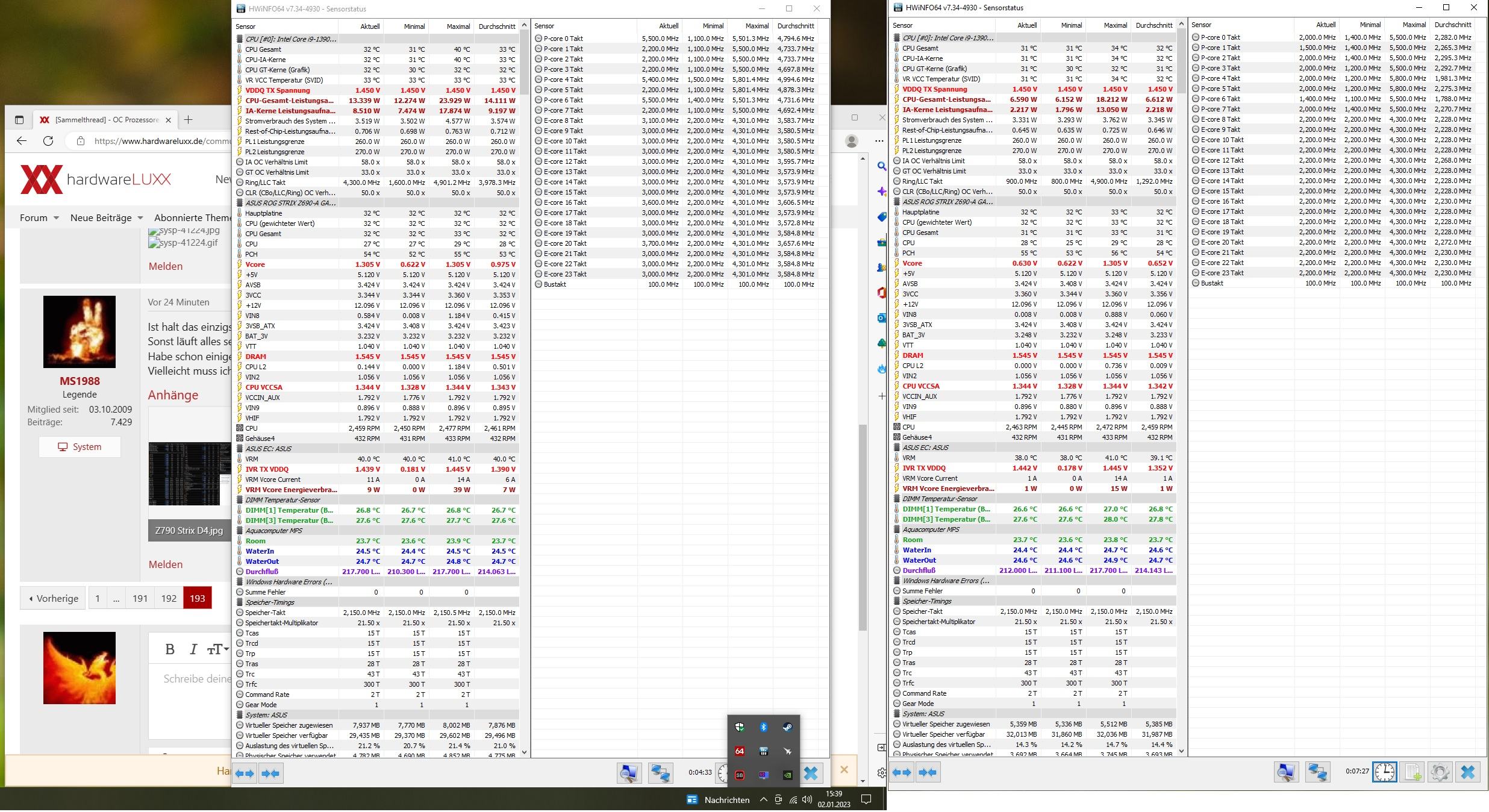Close the Sammelthread browser tab

pos(168,120)
